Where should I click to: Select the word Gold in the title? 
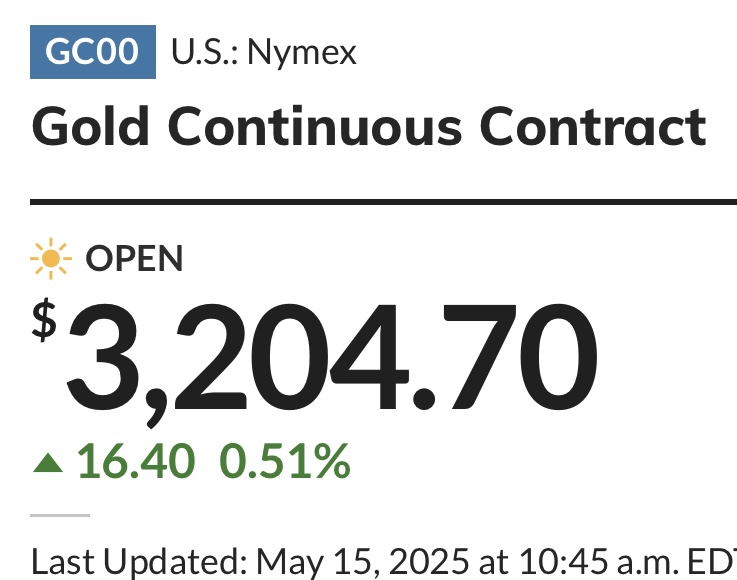tap(90, 126)
